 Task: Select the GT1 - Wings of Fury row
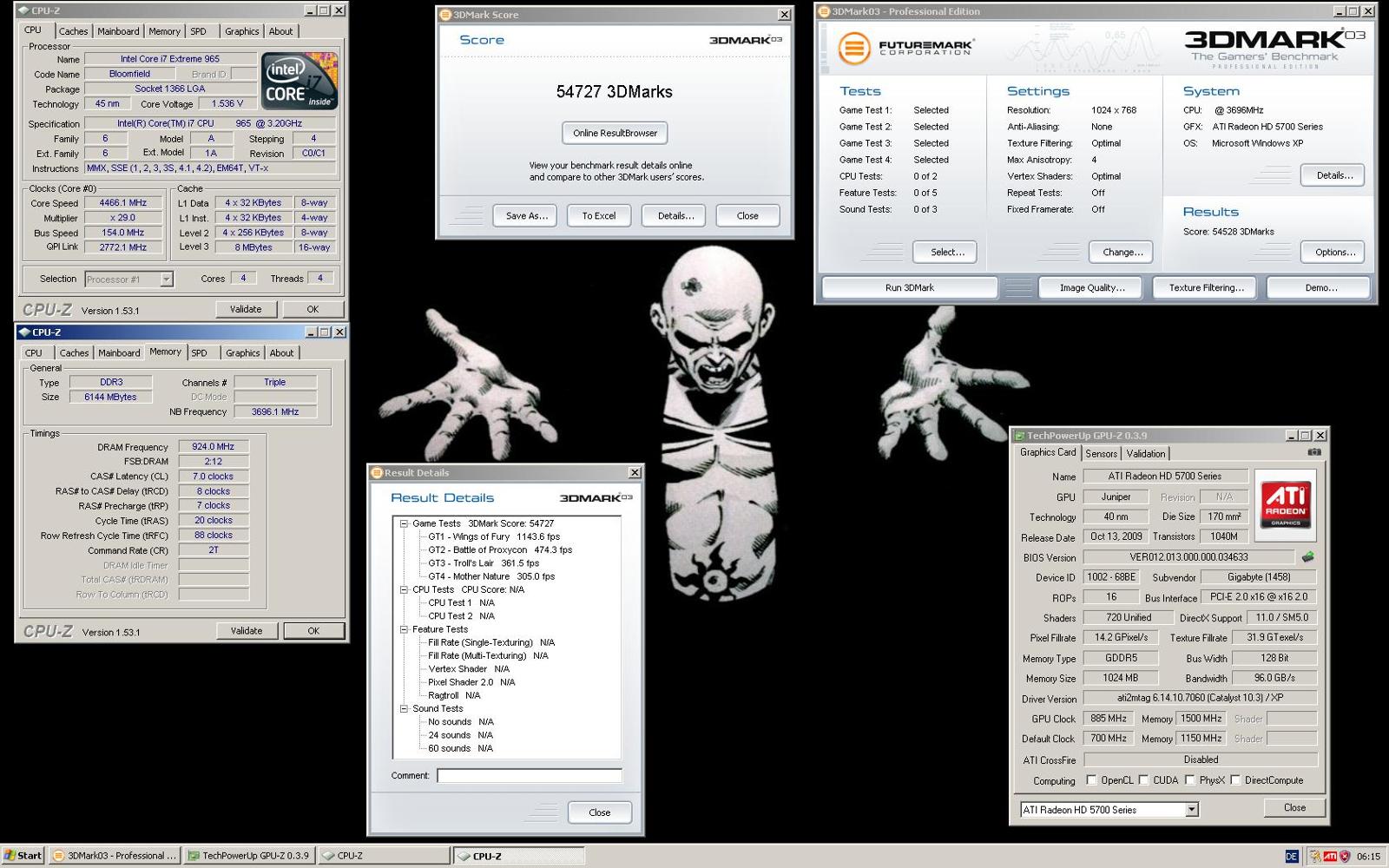coord(494,536)
